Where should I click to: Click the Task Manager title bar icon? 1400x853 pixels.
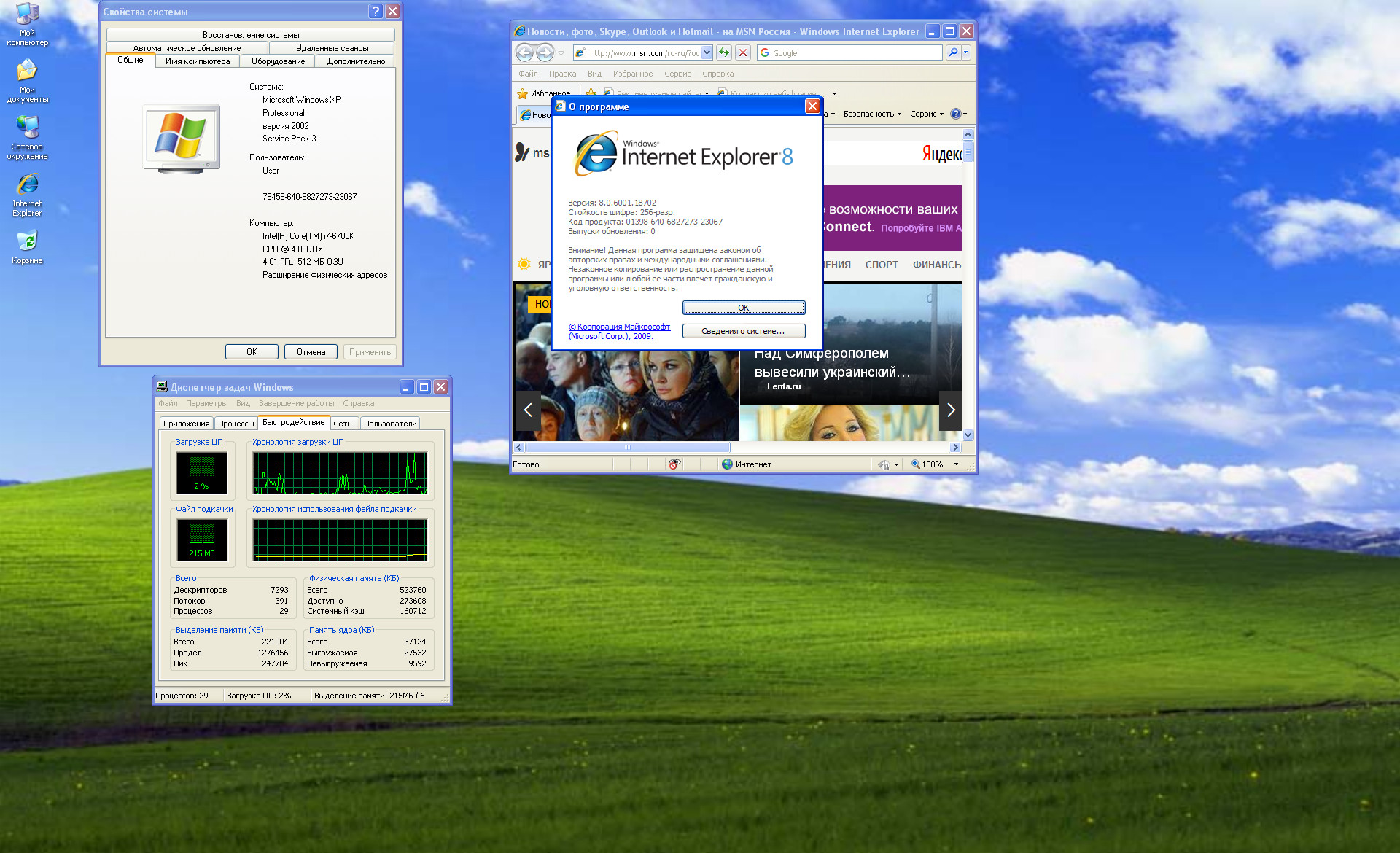[163, 387]
